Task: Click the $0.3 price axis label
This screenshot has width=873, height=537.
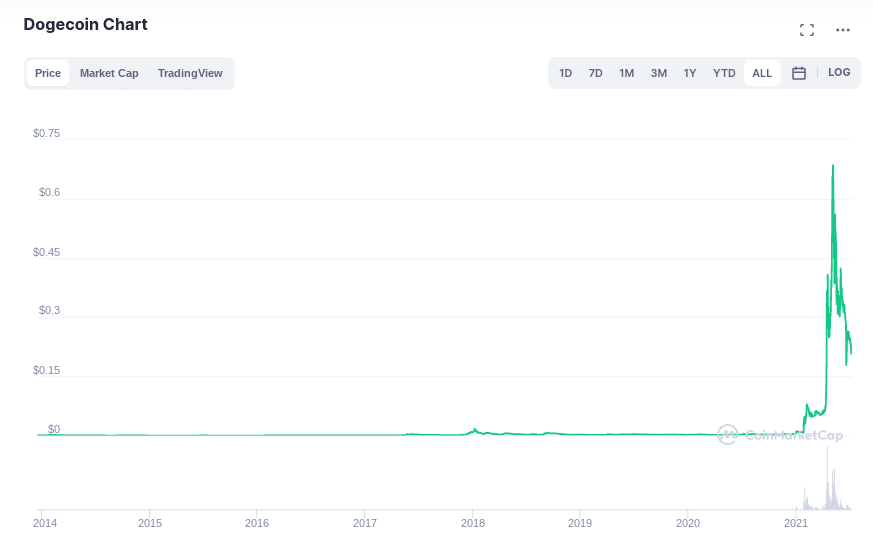Action: tap(49, 311)
